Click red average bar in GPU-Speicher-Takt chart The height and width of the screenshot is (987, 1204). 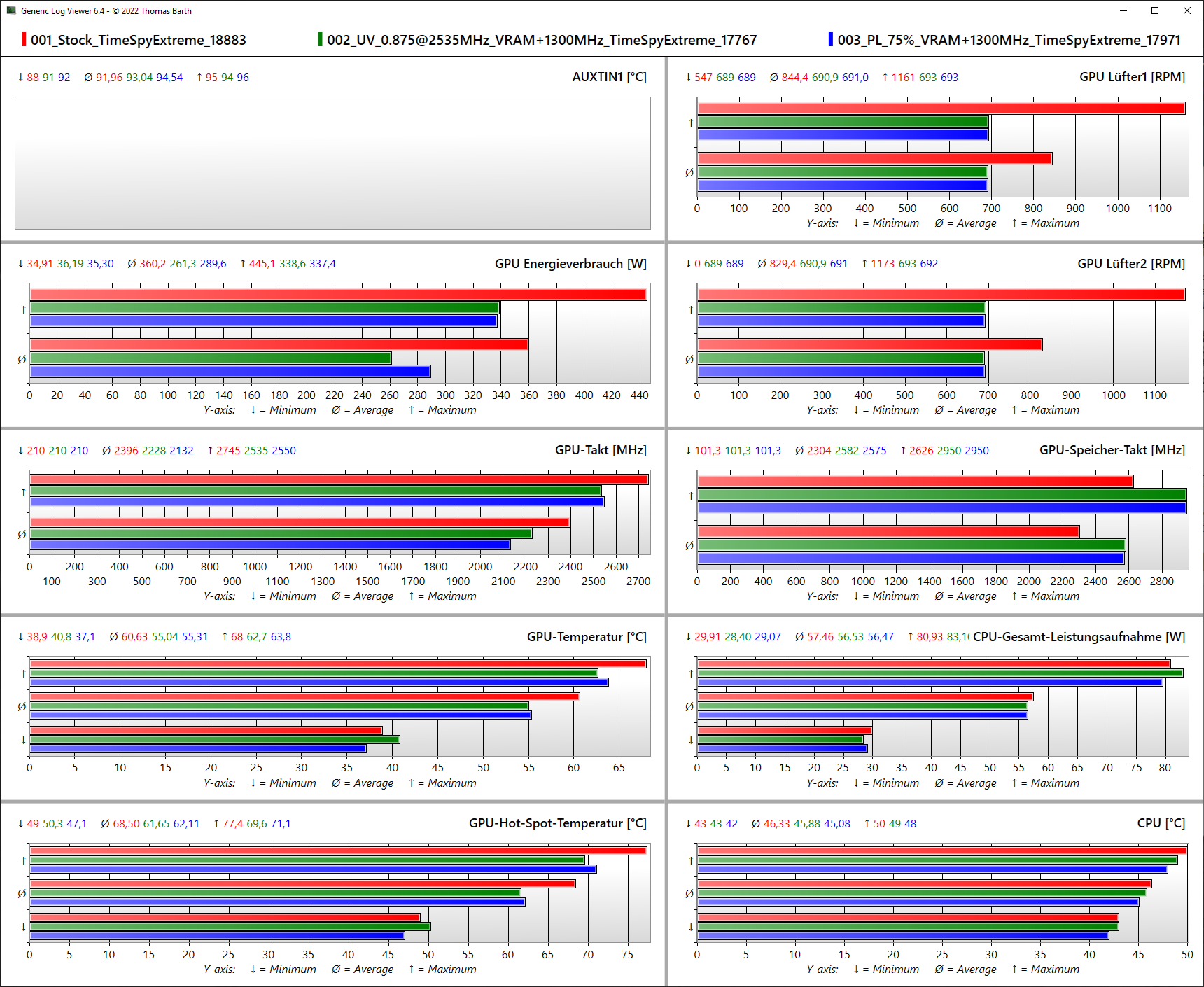pos(888,532)
